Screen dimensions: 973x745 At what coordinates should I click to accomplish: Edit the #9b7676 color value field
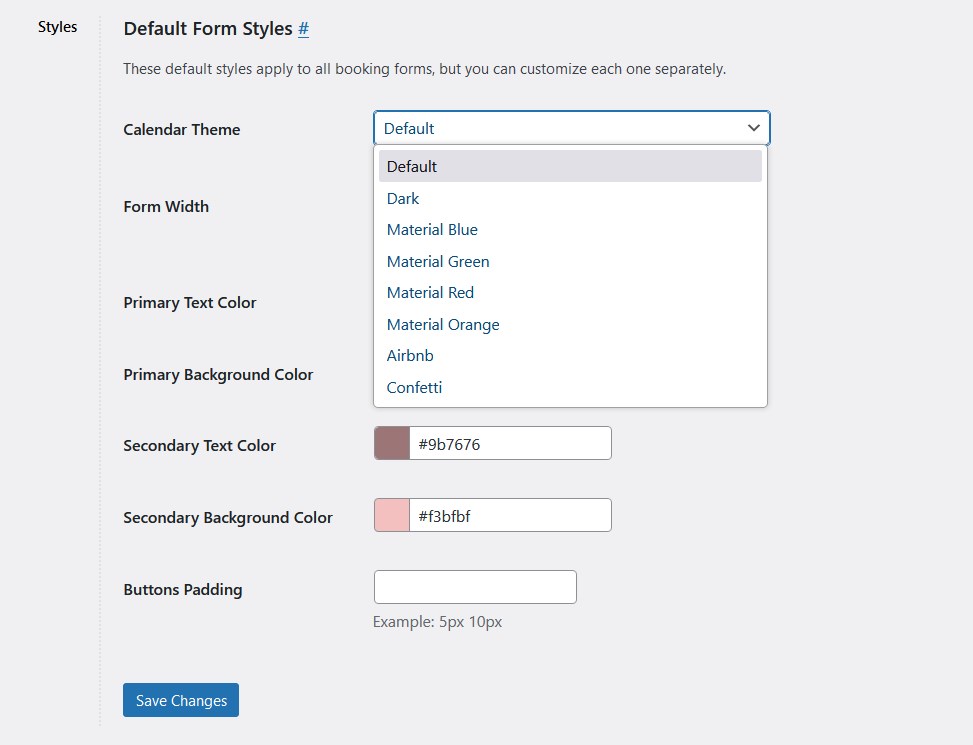pyautogui.click(x=510, y=444)
